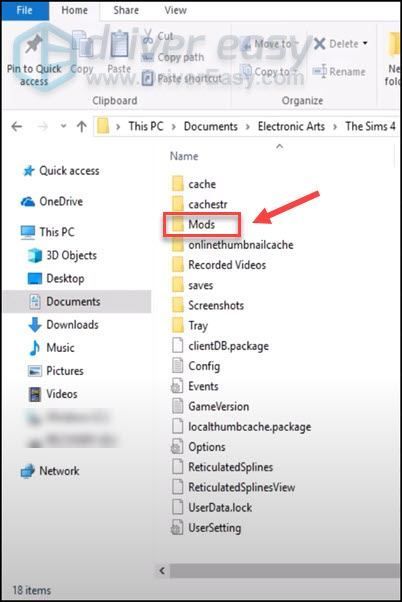Click the Pin to Quick access icon
The width and height of the screenshot is (402, 602).
[x=34, y=45]
